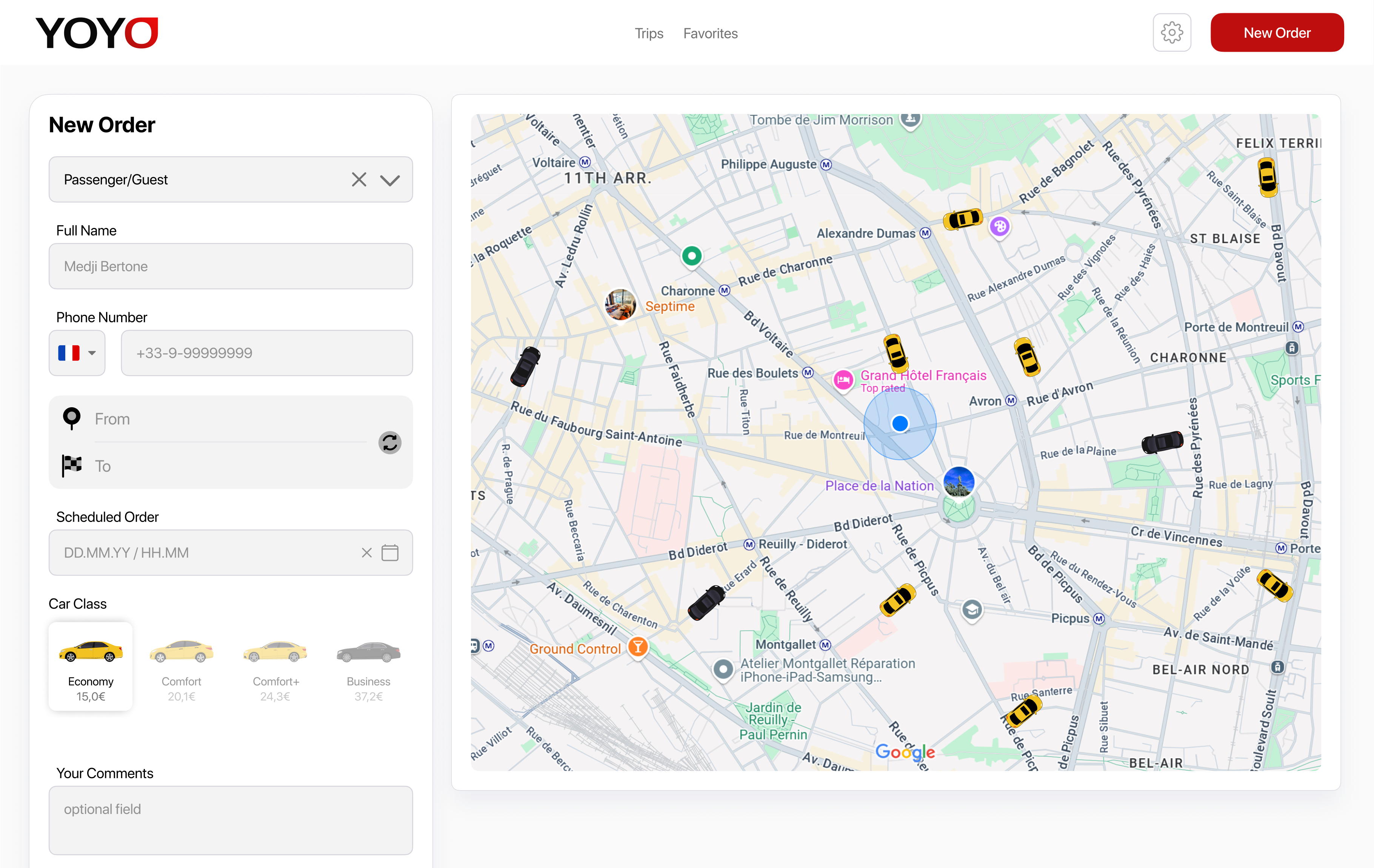Open the Trips tab
Screen dimensions: 1374x868
(x=649, y=33)
